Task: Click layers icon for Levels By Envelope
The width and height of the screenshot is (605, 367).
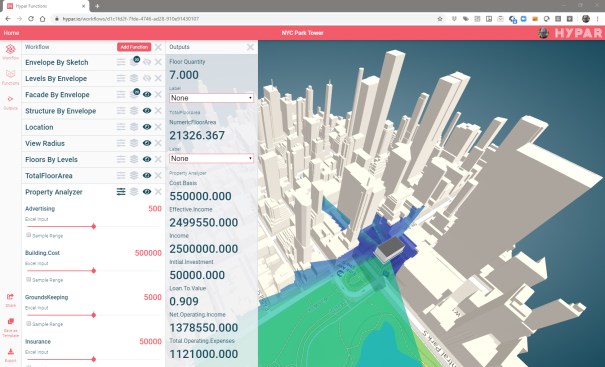Action: pos(134,78)
